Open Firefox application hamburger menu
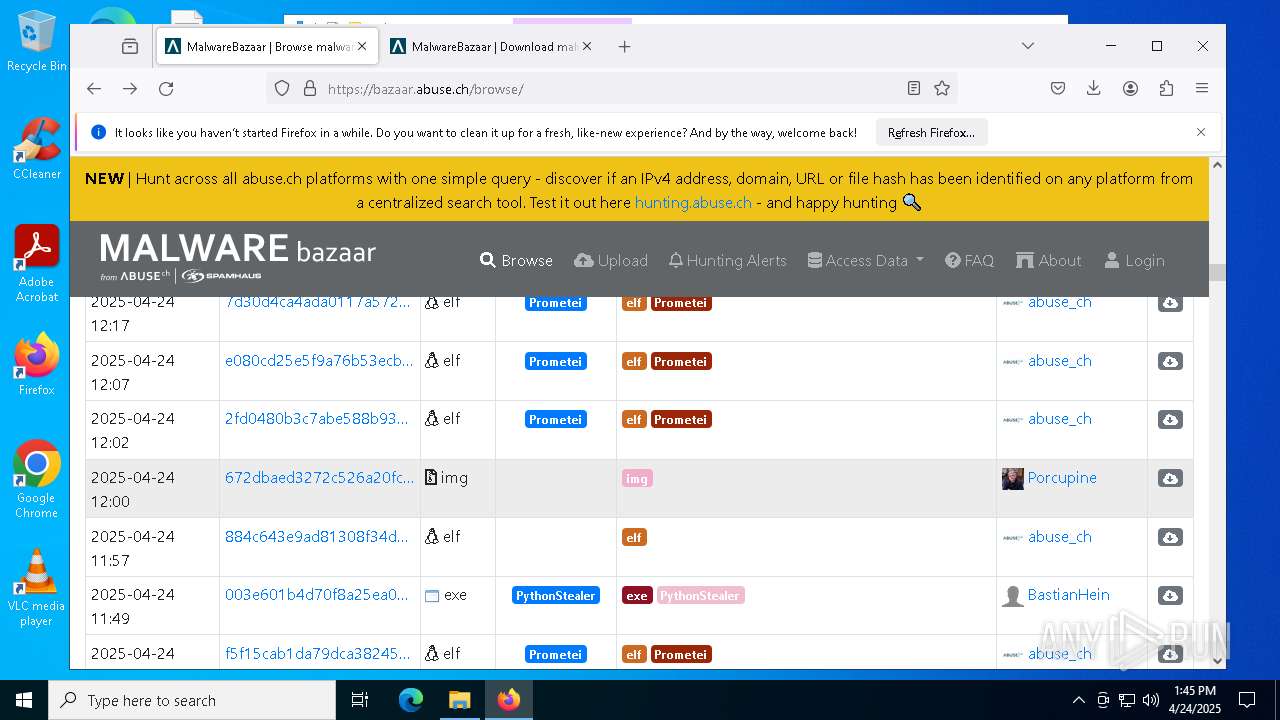Image resolution: width=1280 pixels, height=720 pixels. click(x=1202, y=88)
